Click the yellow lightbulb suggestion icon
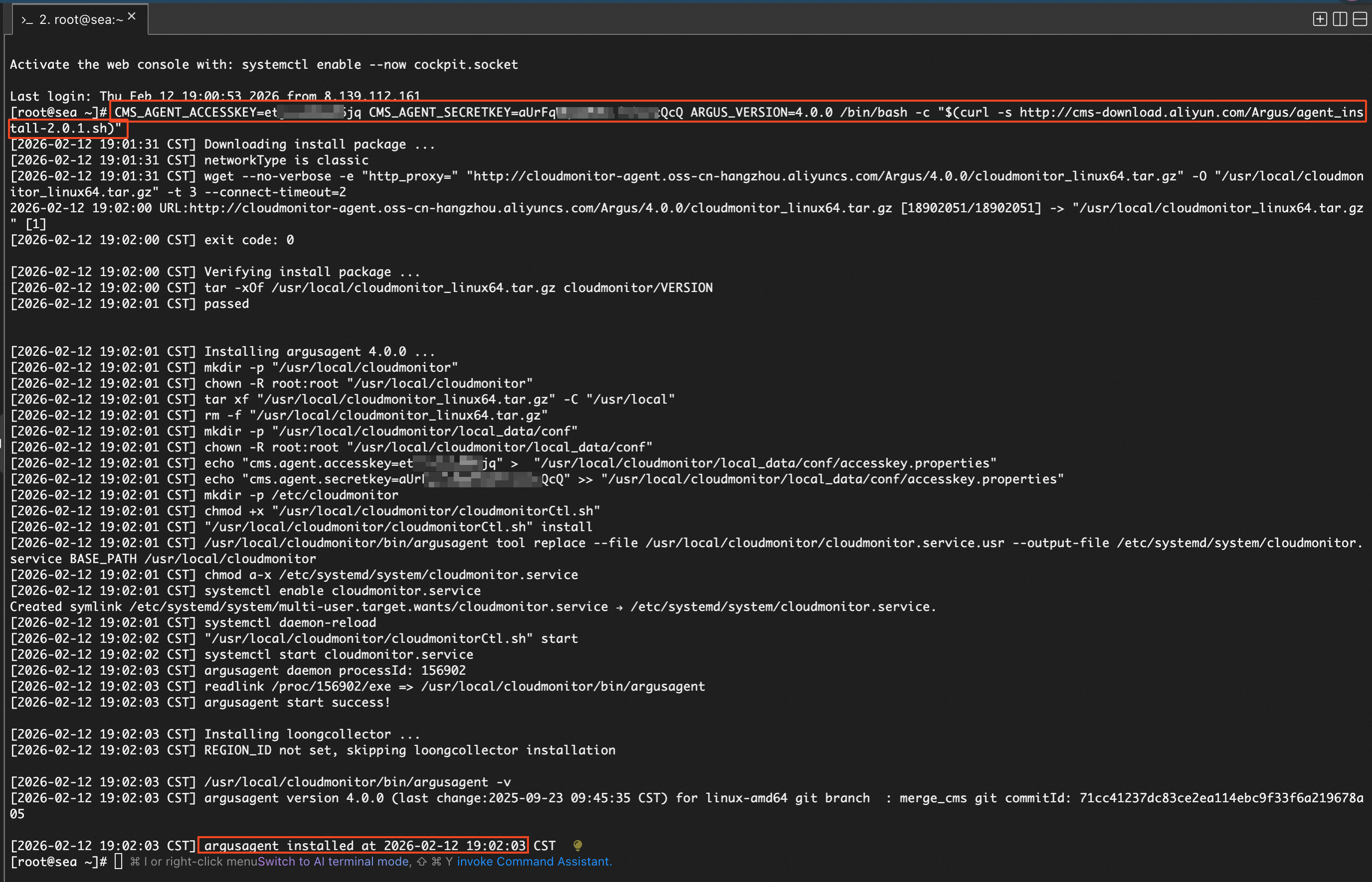The height and width of the screenshot is (882, 1372). click(577, 845)
